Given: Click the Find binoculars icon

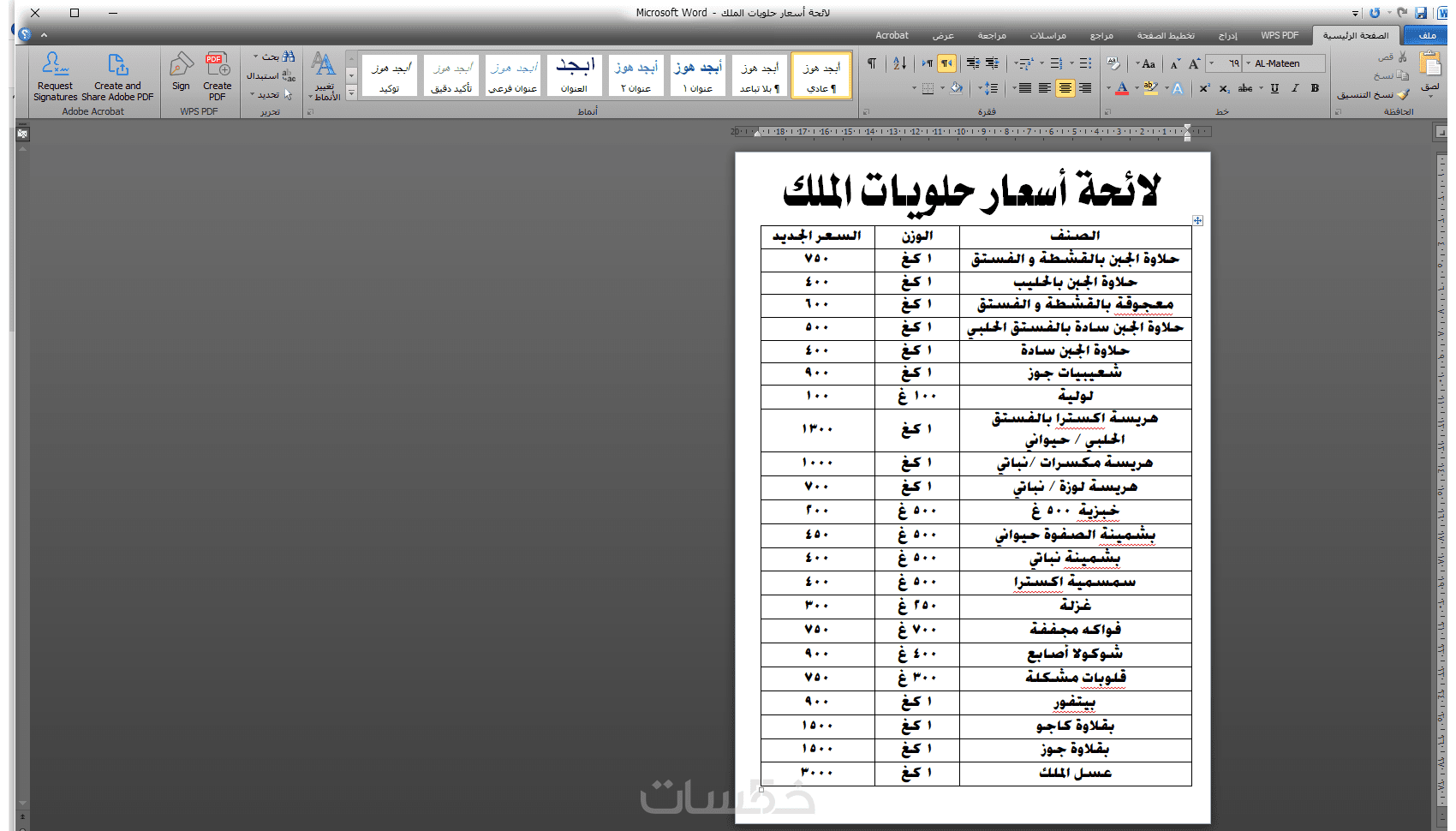Looking at the screenshot, I should pos(289,57).
